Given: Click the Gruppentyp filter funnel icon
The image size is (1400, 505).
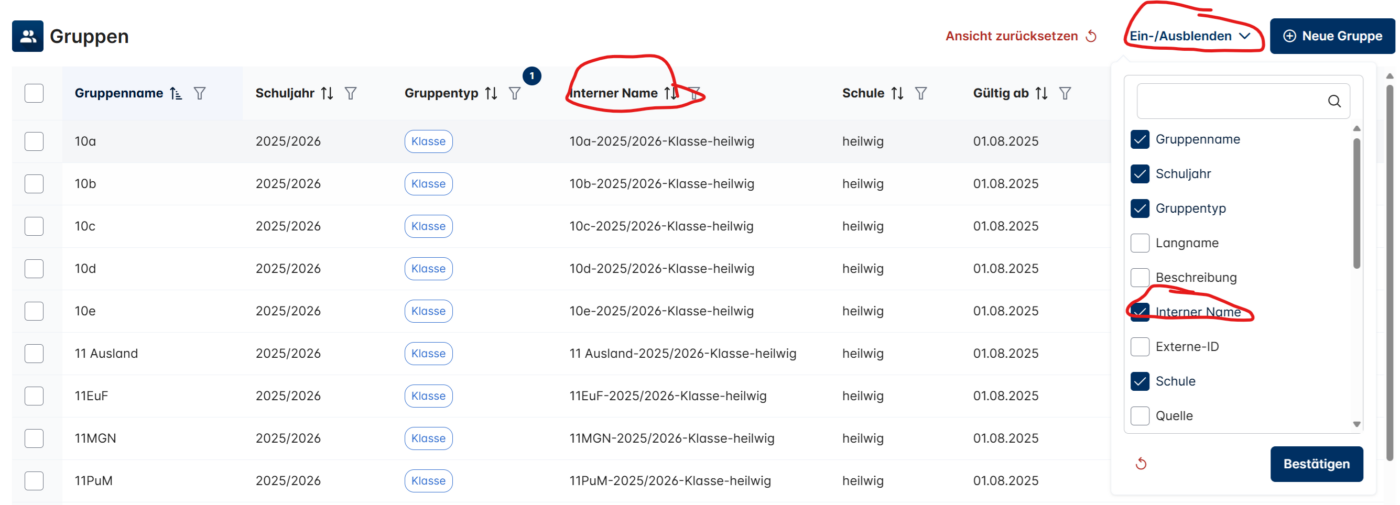Looking at the screenshot, I should tap(515, 93).
